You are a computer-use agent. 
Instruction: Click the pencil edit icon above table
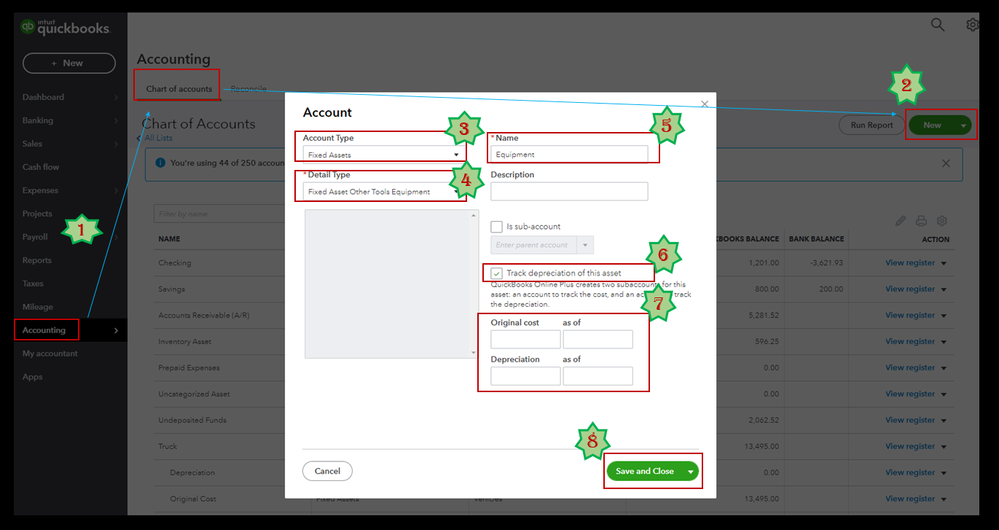pos(900,221)
